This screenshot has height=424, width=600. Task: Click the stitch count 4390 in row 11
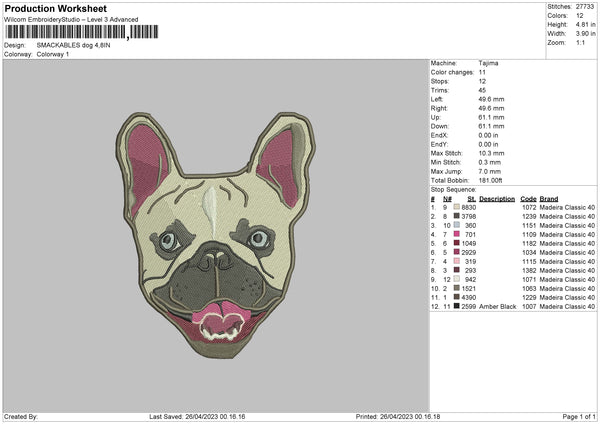(469, 297)
